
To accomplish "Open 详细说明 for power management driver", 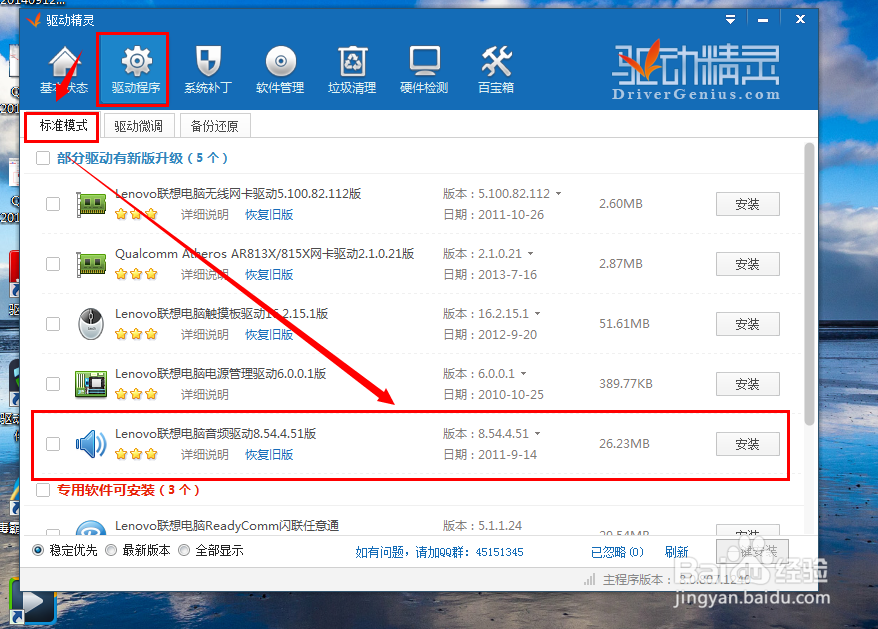I will click(x=204, y=394).
